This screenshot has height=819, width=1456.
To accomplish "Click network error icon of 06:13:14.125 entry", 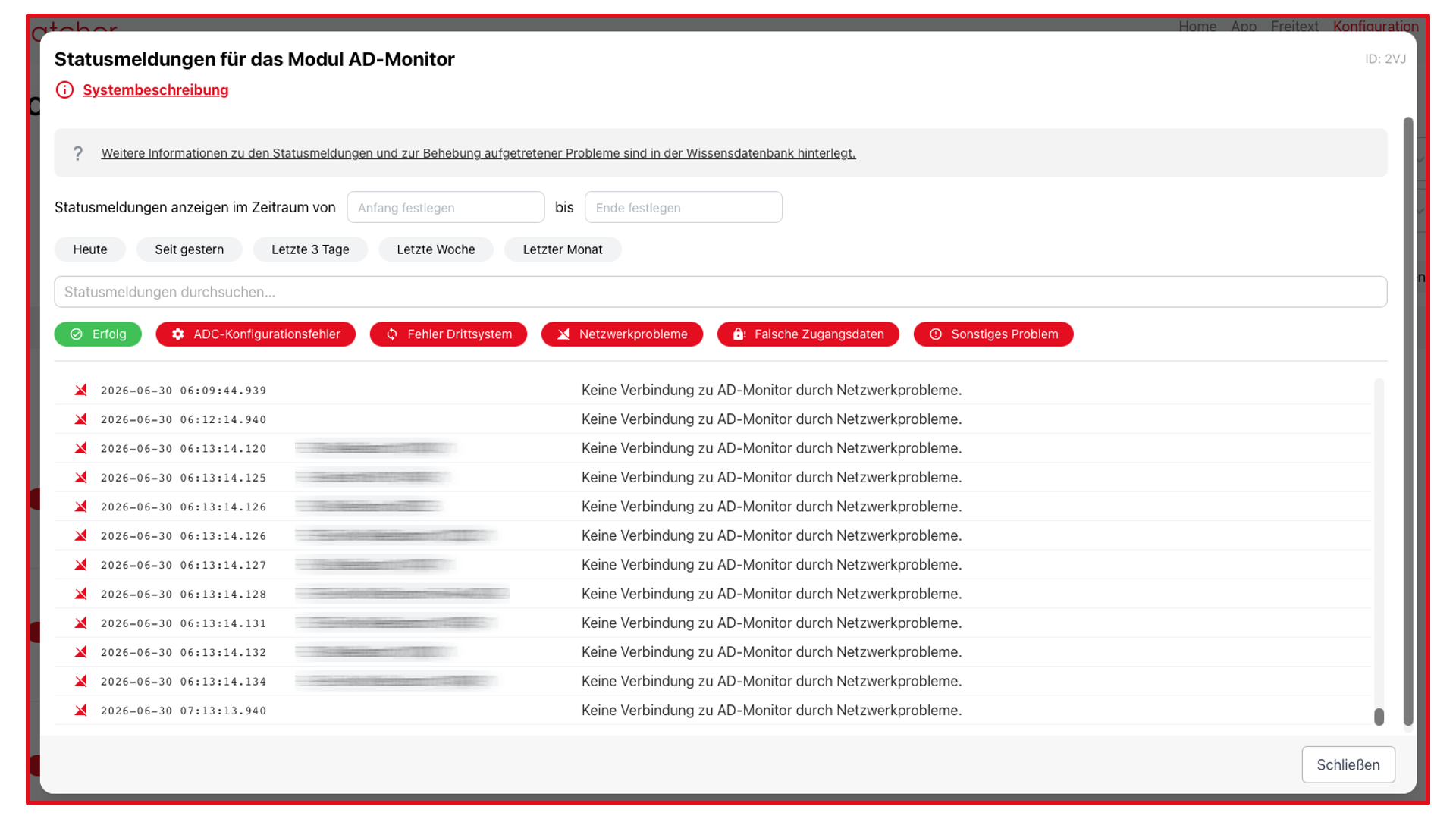I will 80,477.
